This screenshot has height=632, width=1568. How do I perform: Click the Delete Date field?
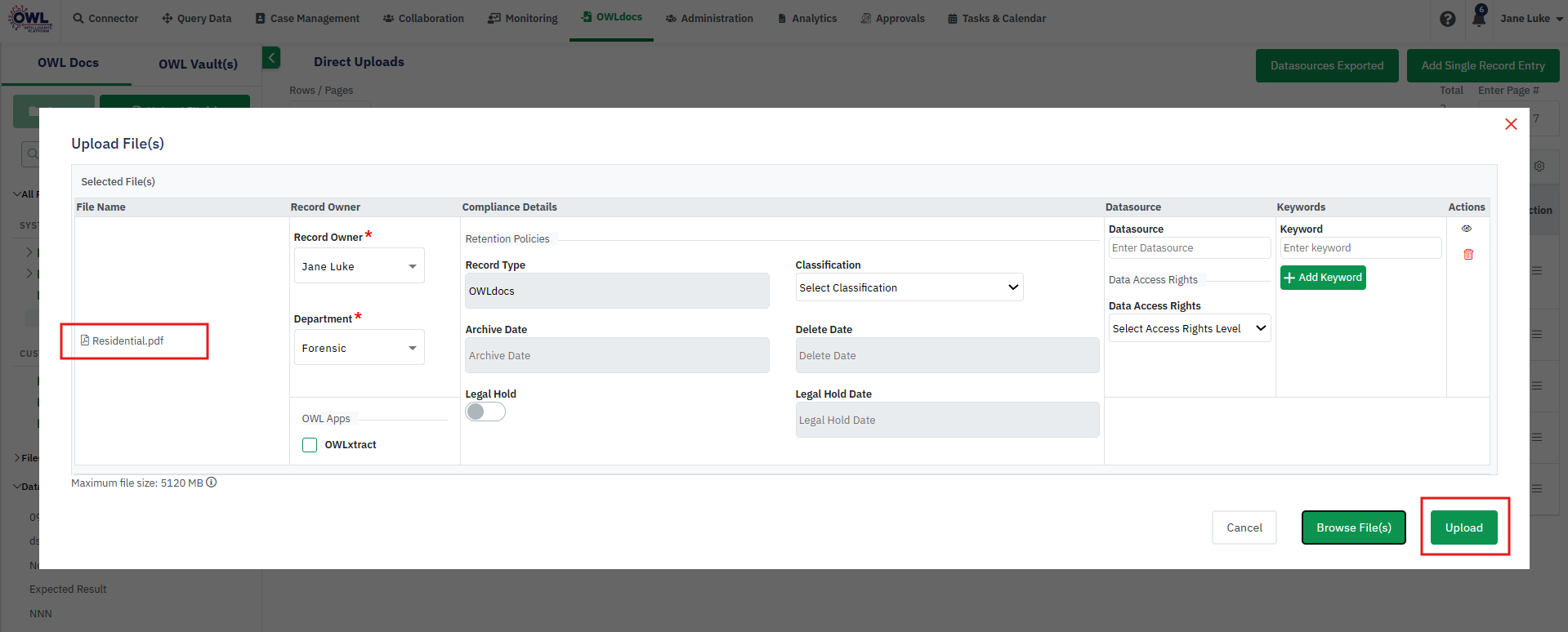pos(947,355)
